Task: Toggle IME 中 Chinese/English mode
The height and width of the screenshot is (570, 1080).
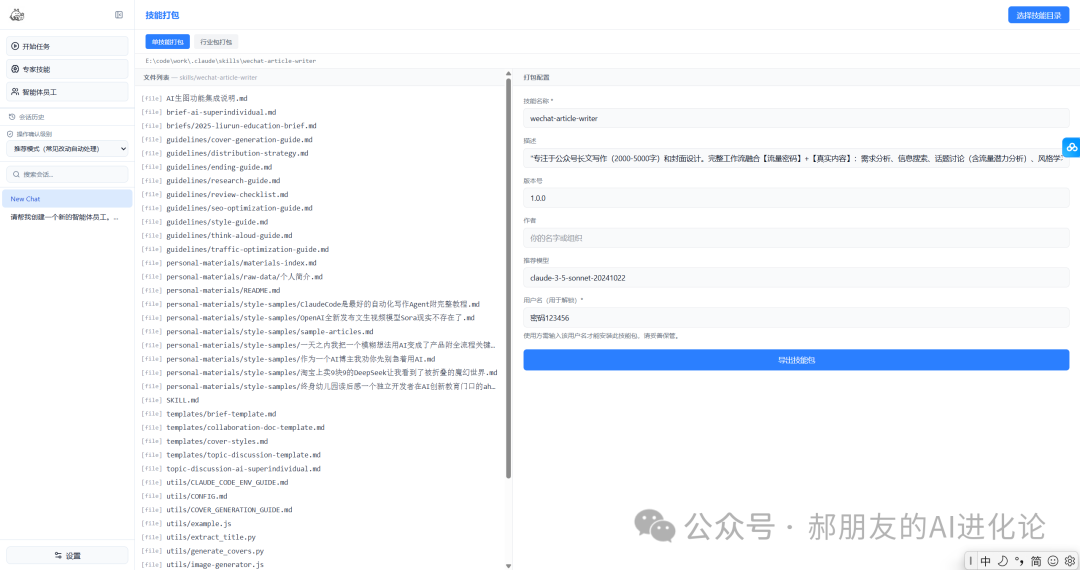Action: tap(986, 561)
